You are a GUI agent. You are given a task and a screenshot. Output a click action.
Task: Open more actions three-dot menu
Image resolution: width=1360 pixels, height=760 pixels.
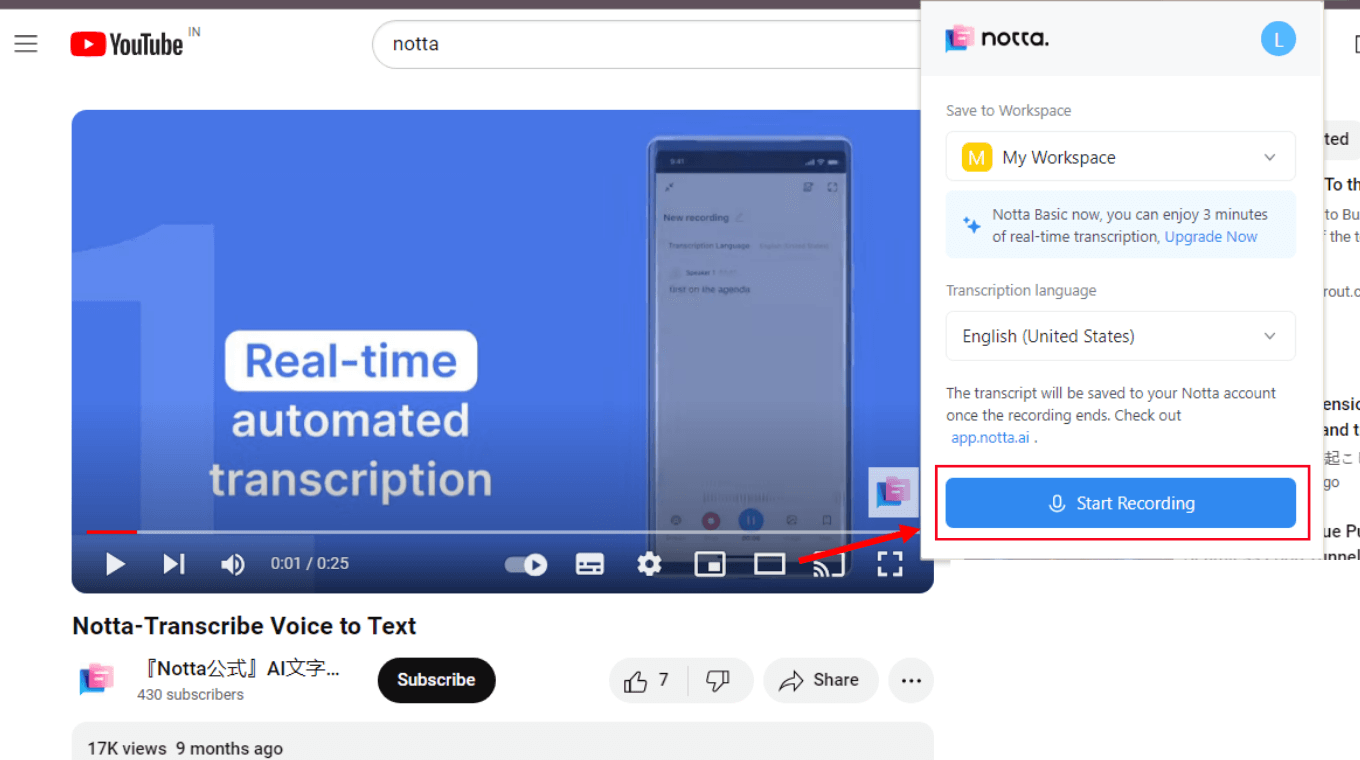click(911, 681)
